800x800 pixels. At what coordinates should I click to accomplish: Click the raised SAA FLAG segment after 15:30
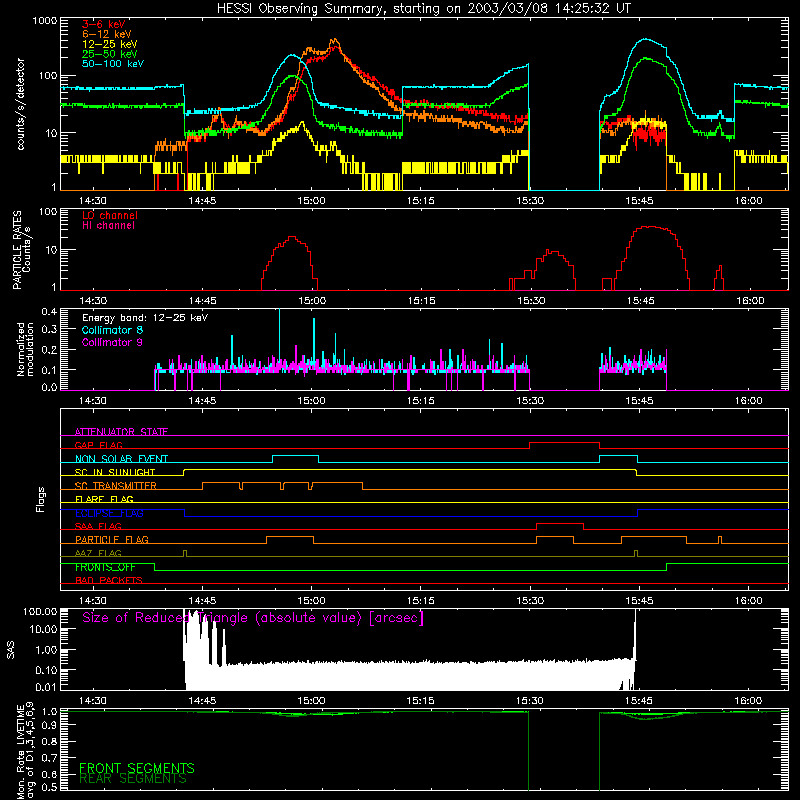pos(560,523)
